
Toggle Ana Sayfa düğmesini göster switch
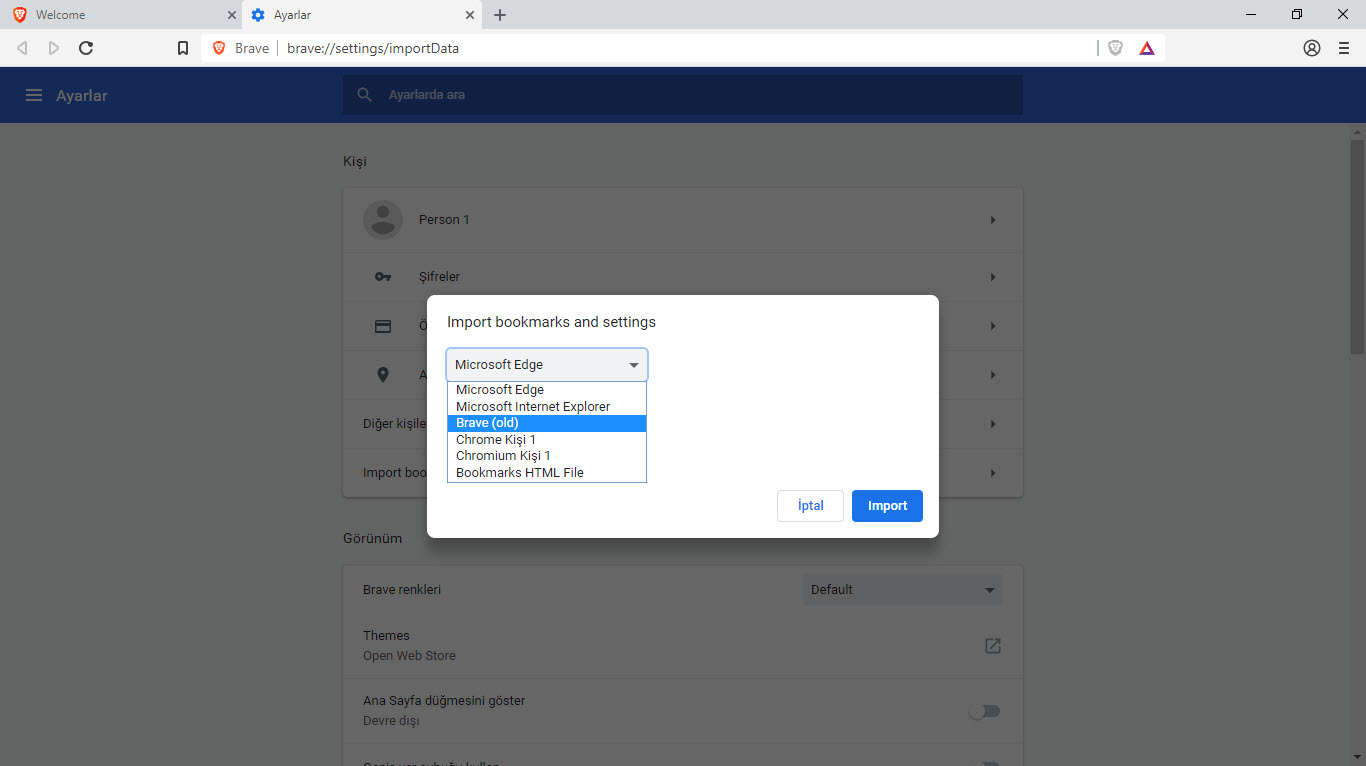[985, 711]
